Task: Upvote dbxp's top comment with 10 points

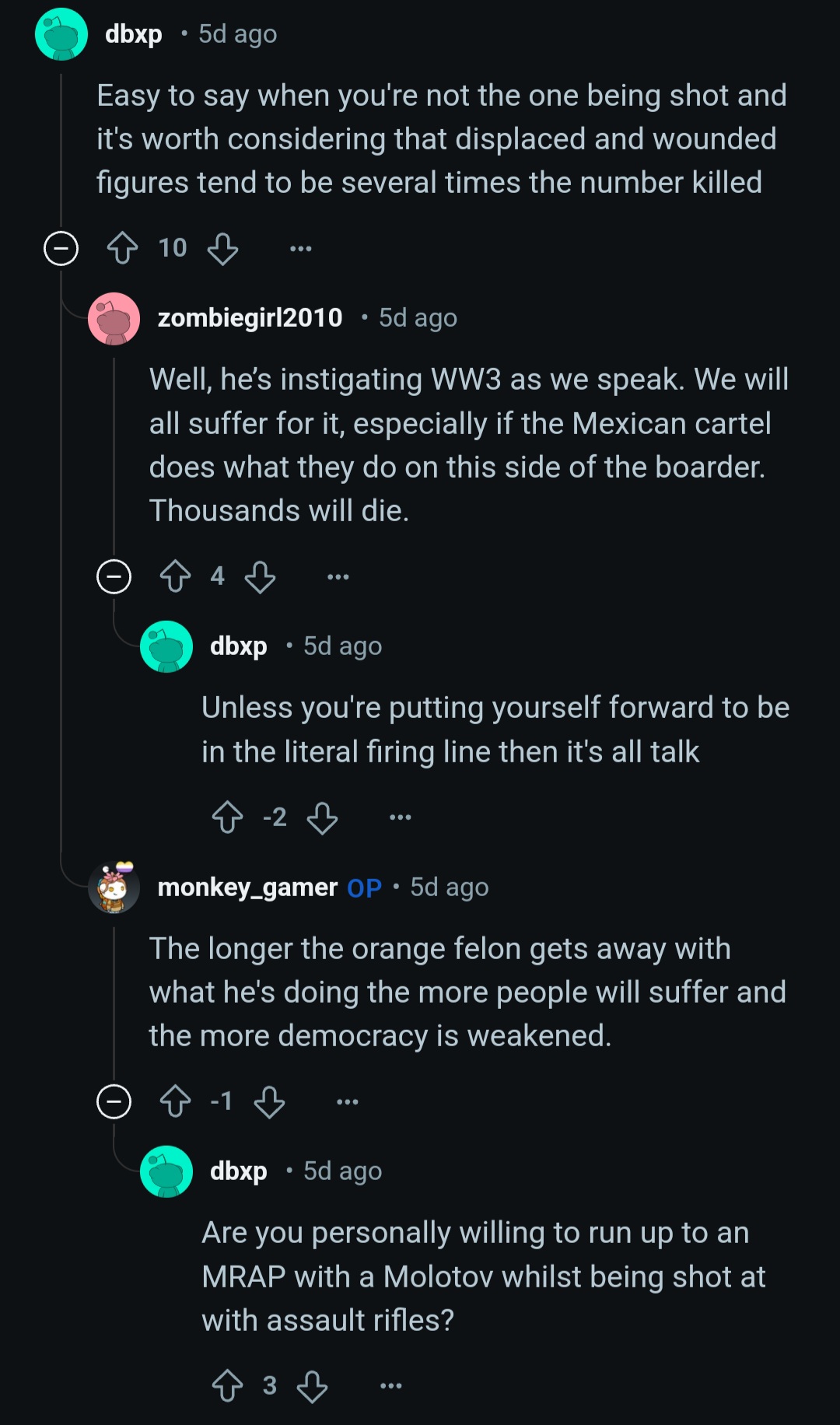Action: [122, 248]
